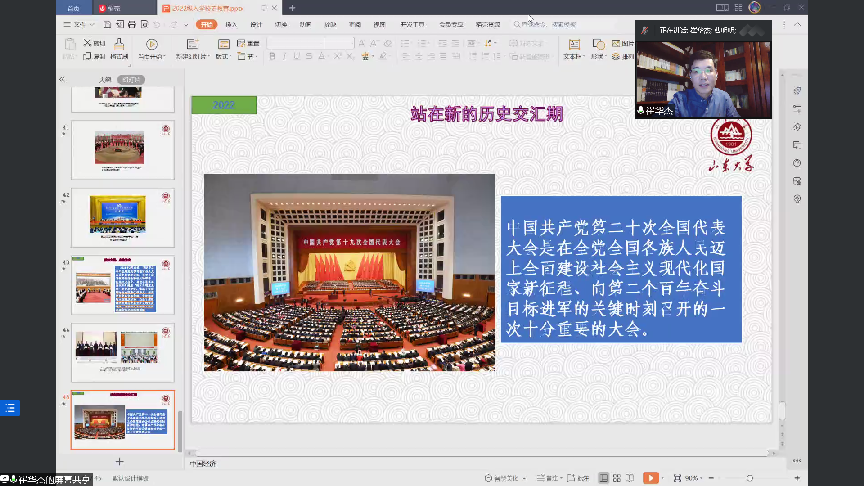The height and width of the screenshot is (486, 864).
Task: Click the cut scissors icon
Action: tap(87, 43)
